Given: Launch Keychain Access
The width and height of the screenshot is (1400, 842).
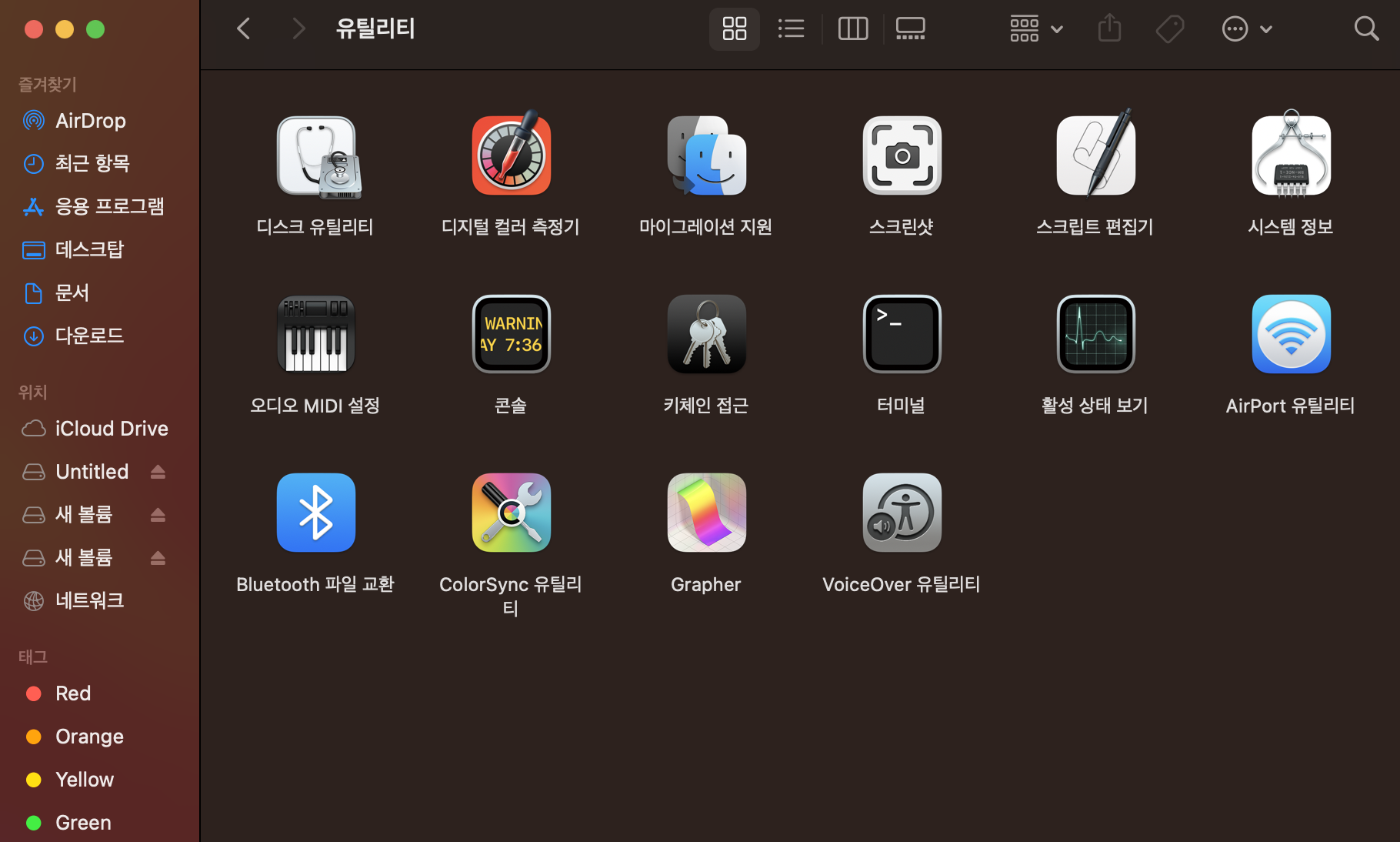Looking at the screenshot, I should coord(705,334).
